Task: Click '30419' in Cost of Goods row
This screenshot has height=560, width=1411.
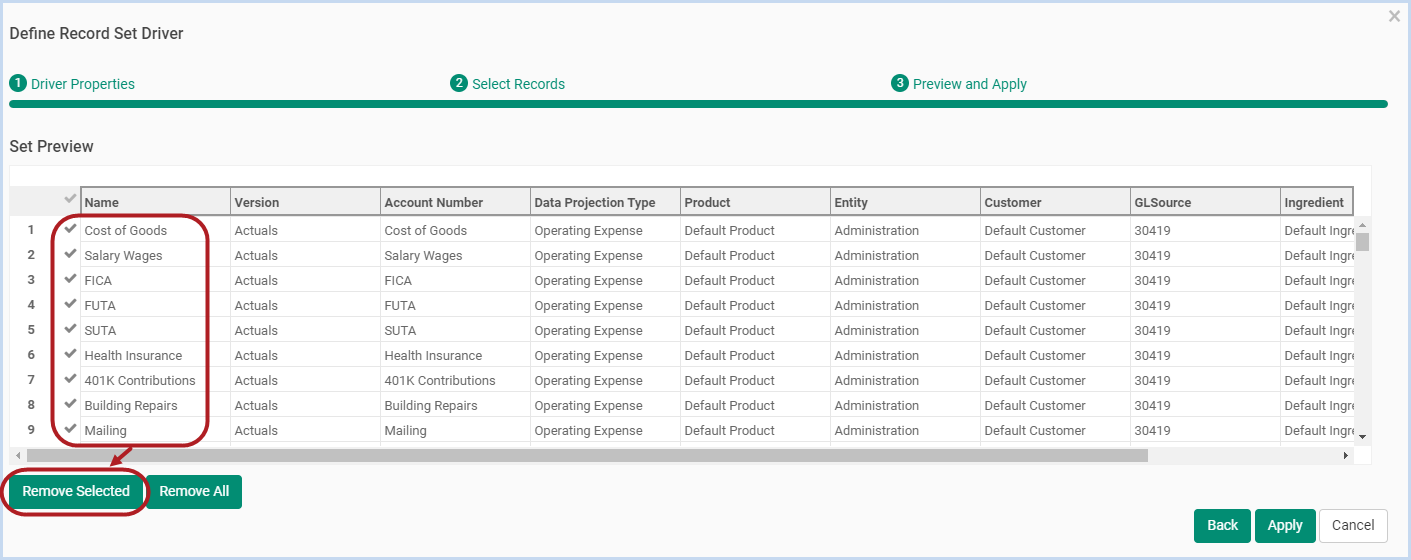Action: tap(1152, 230)
